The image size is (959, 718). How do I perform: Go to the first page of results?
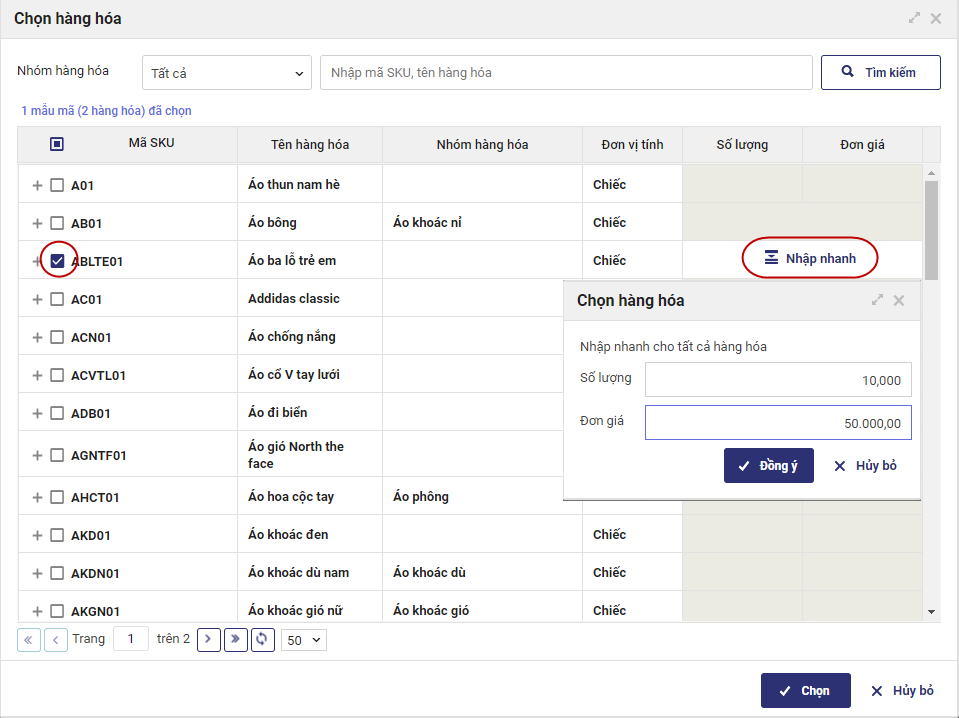pyautogui.click(x=29, y=639)
